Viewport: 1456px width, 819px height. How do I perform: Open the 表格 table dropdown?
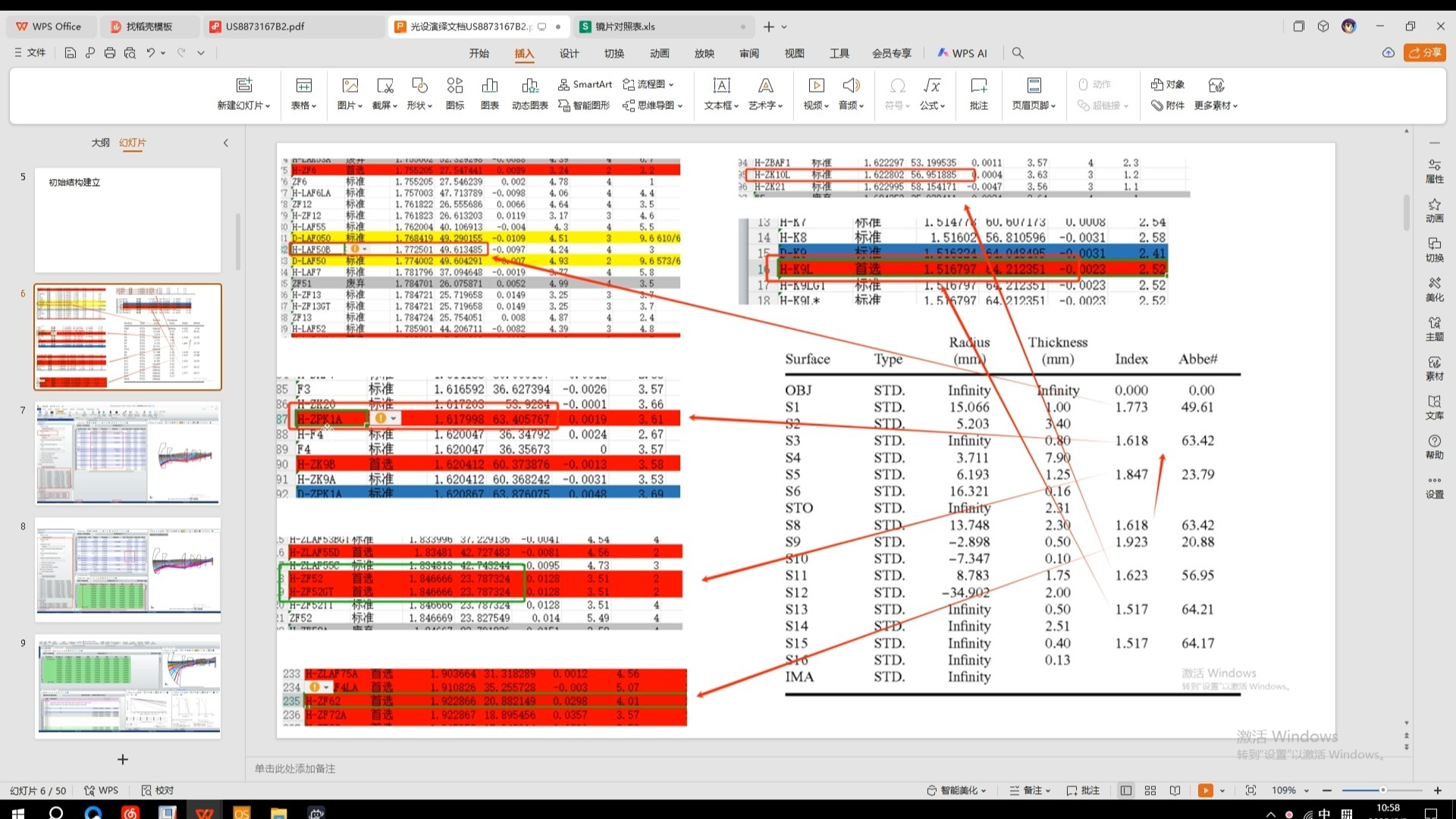(303, 105)
